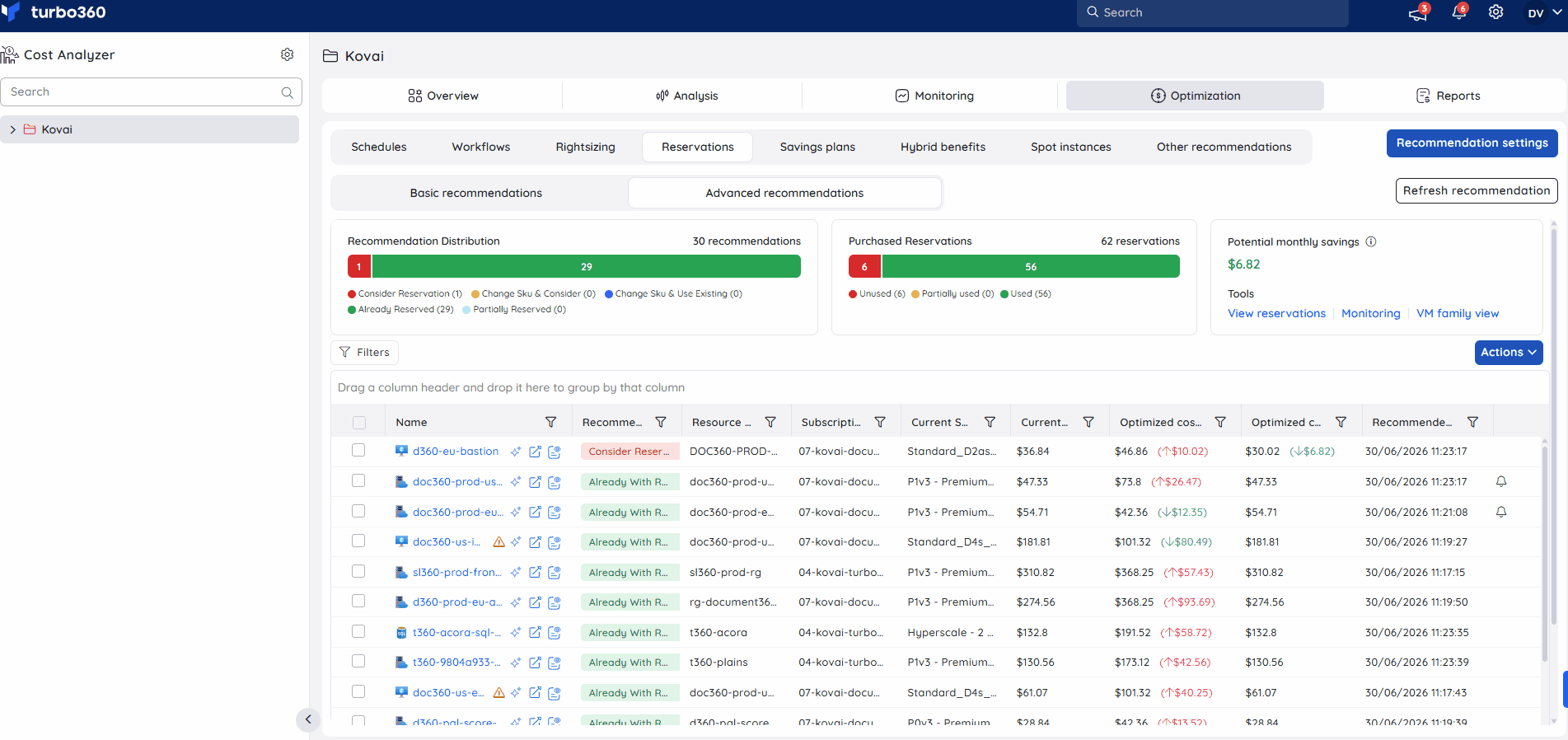Select the doc360-prod-us row checkbox

point(358,480)
